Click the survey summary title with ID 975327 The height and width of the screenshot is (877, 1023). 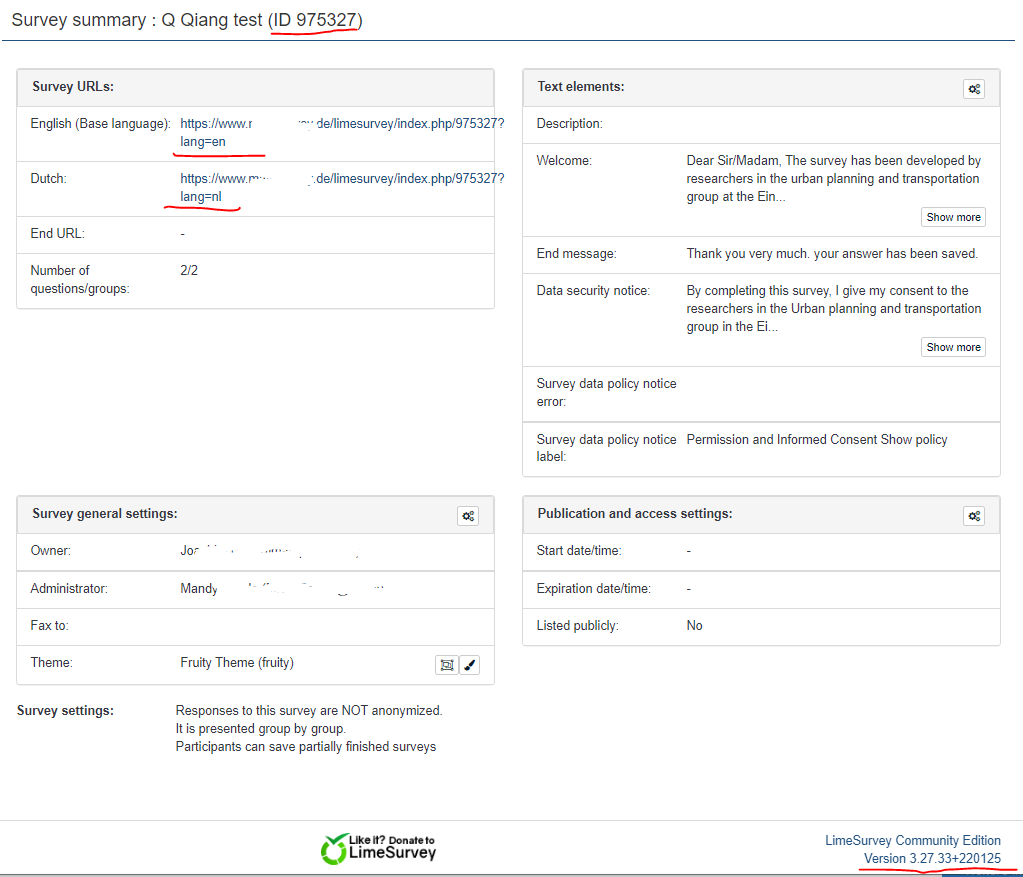(187, 20)
